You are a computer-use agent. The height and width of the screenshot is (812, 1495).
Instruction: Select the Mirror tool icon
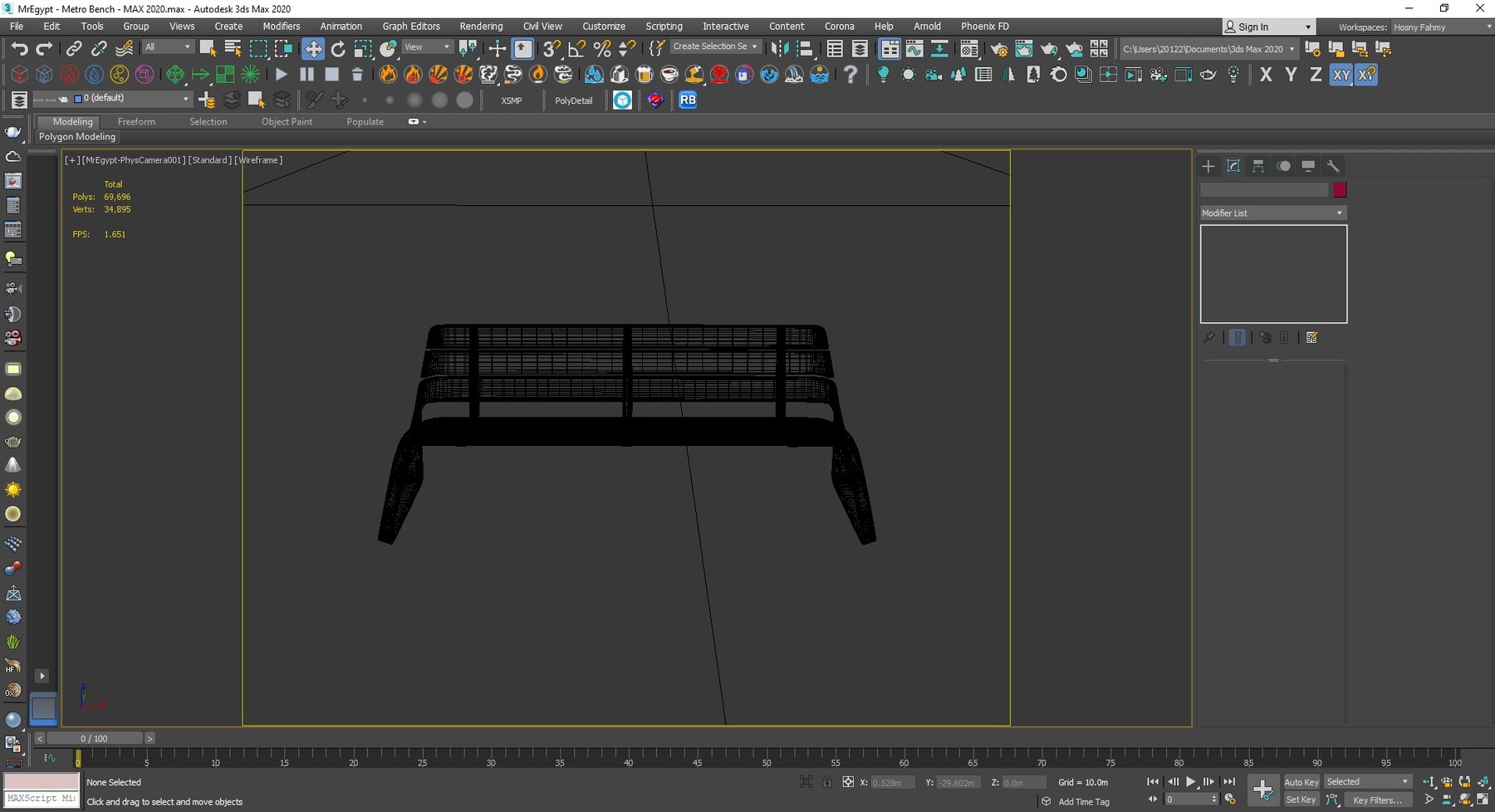(x=778, y=48)
